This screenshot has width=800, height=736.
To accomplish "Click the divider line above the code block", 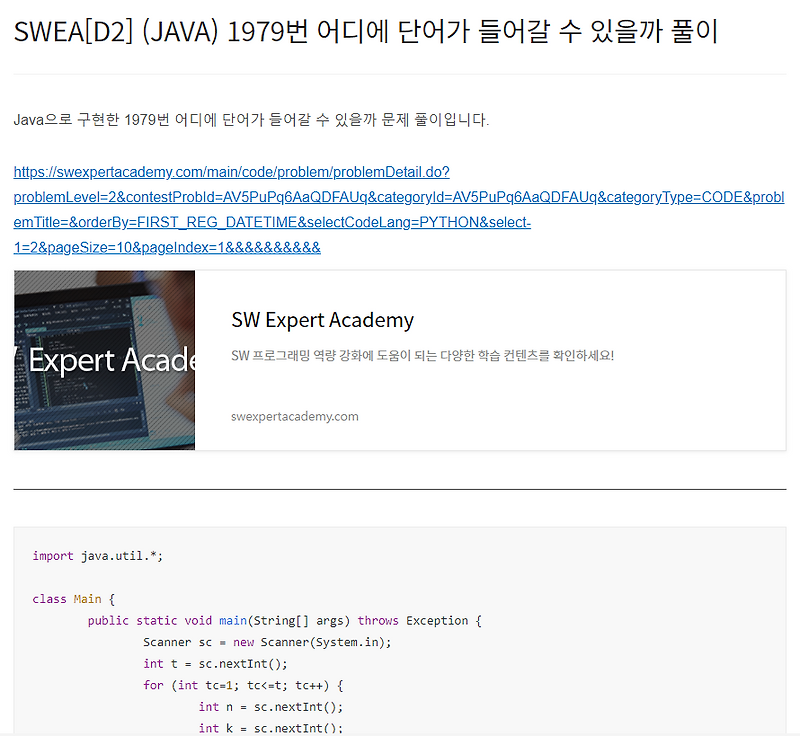I will pos(400,488).
